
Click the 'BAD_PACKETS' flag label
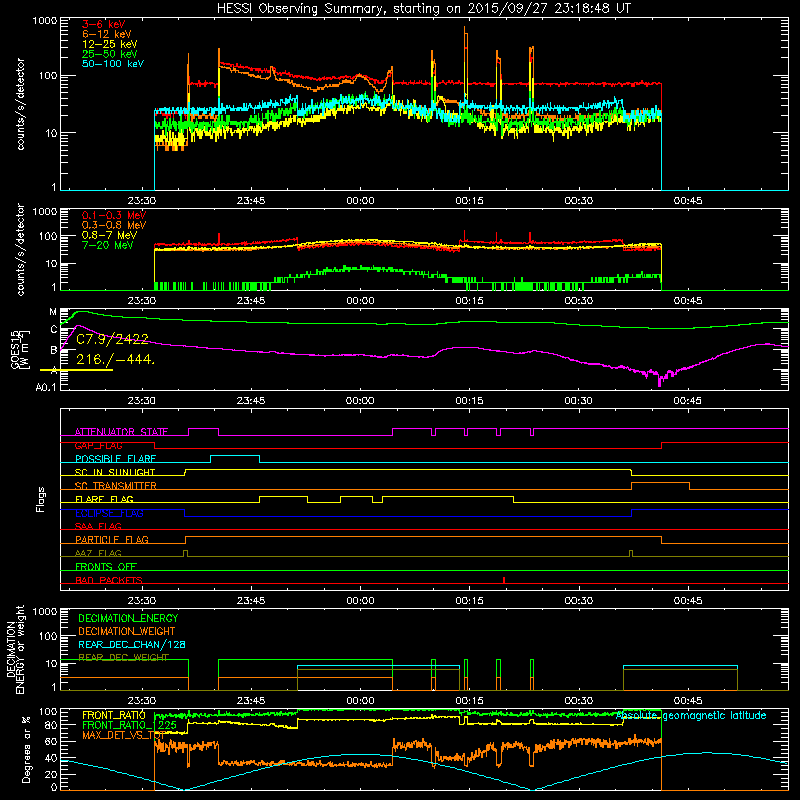(109, 580)
